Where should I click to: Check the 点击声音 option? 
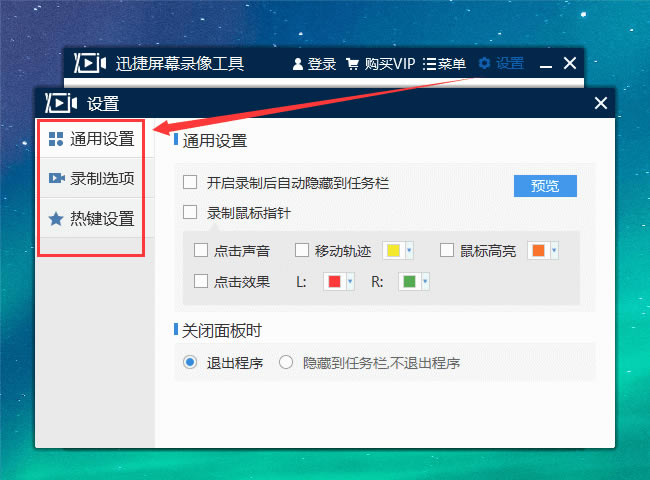201,251
